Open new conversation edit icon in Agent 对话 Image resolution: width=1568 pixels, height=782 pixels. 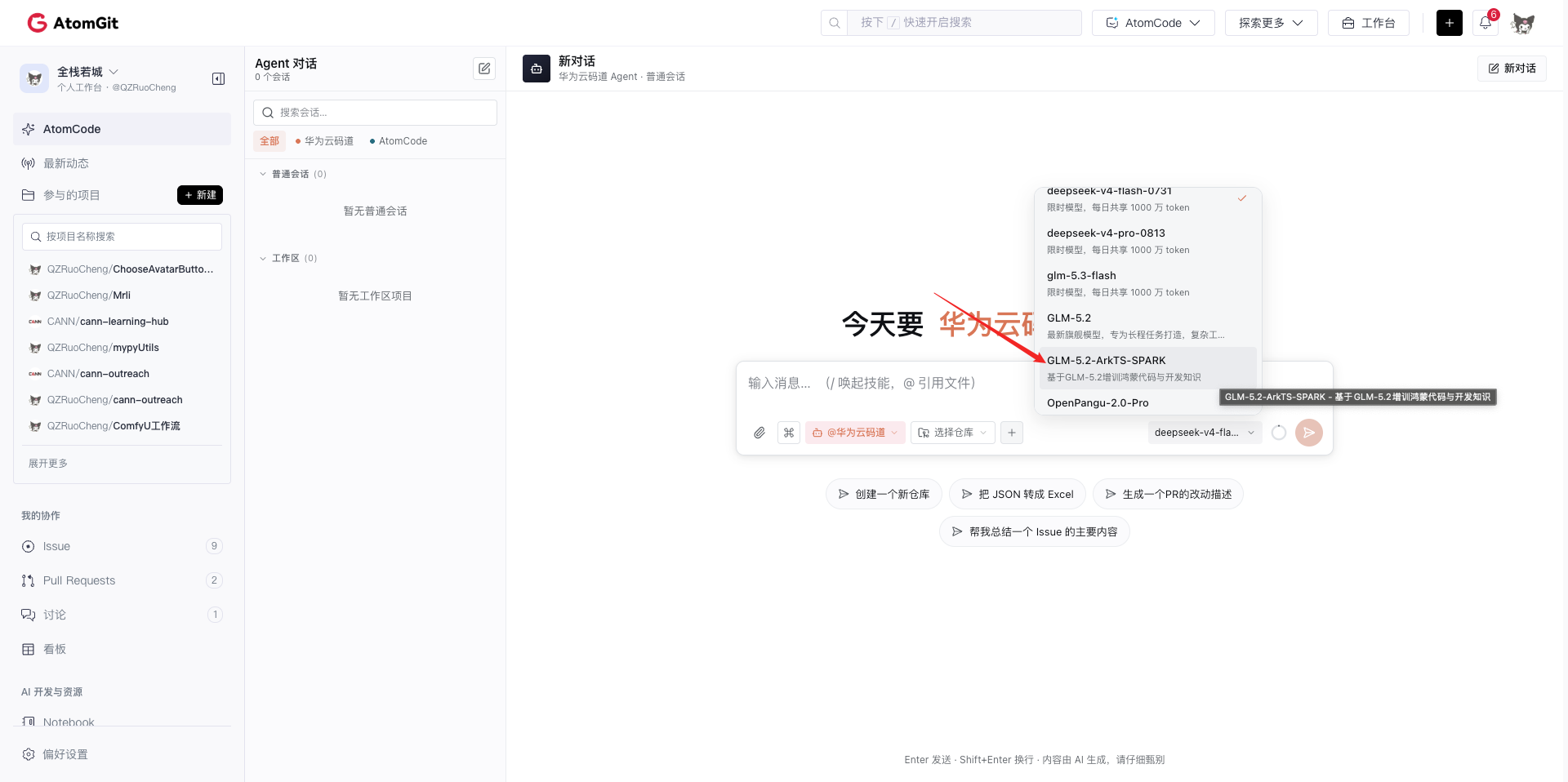(484, 69)
